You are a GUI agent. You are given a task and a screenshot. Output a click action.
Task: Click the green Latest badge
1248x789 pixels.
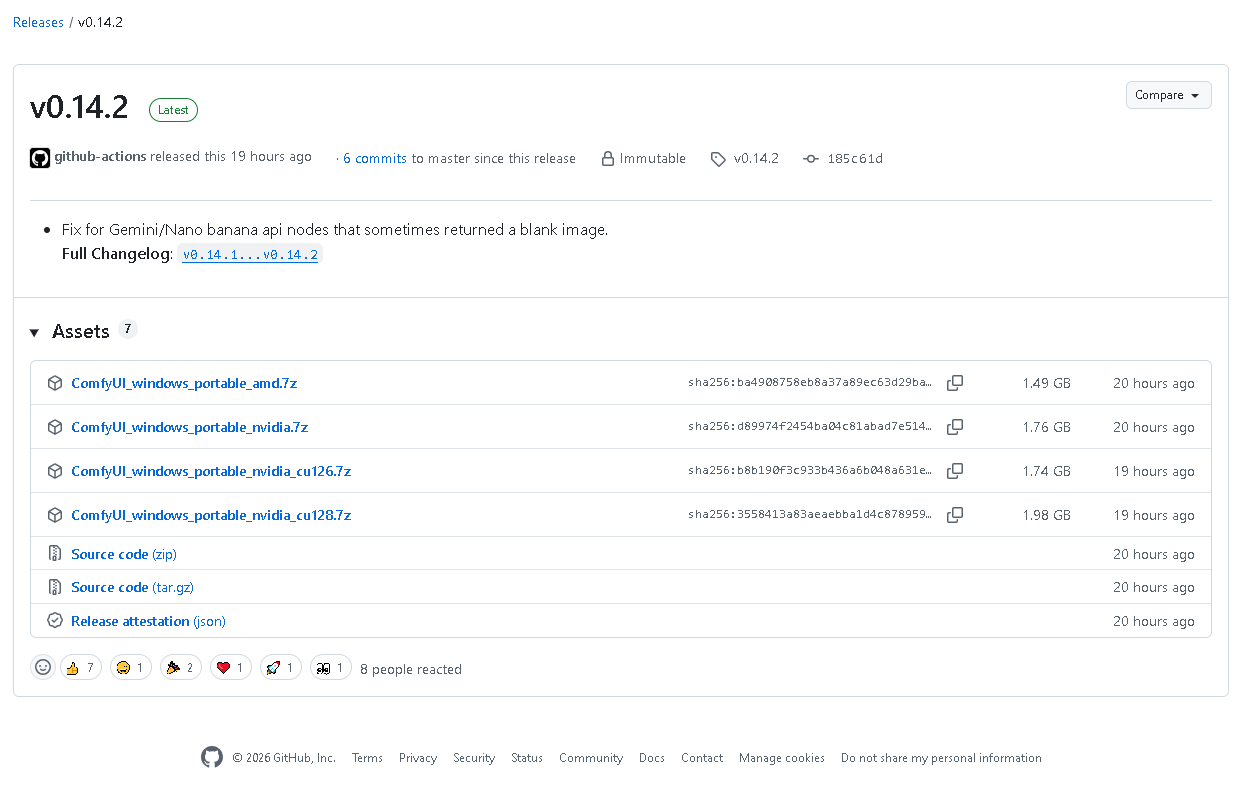(173, 110)
